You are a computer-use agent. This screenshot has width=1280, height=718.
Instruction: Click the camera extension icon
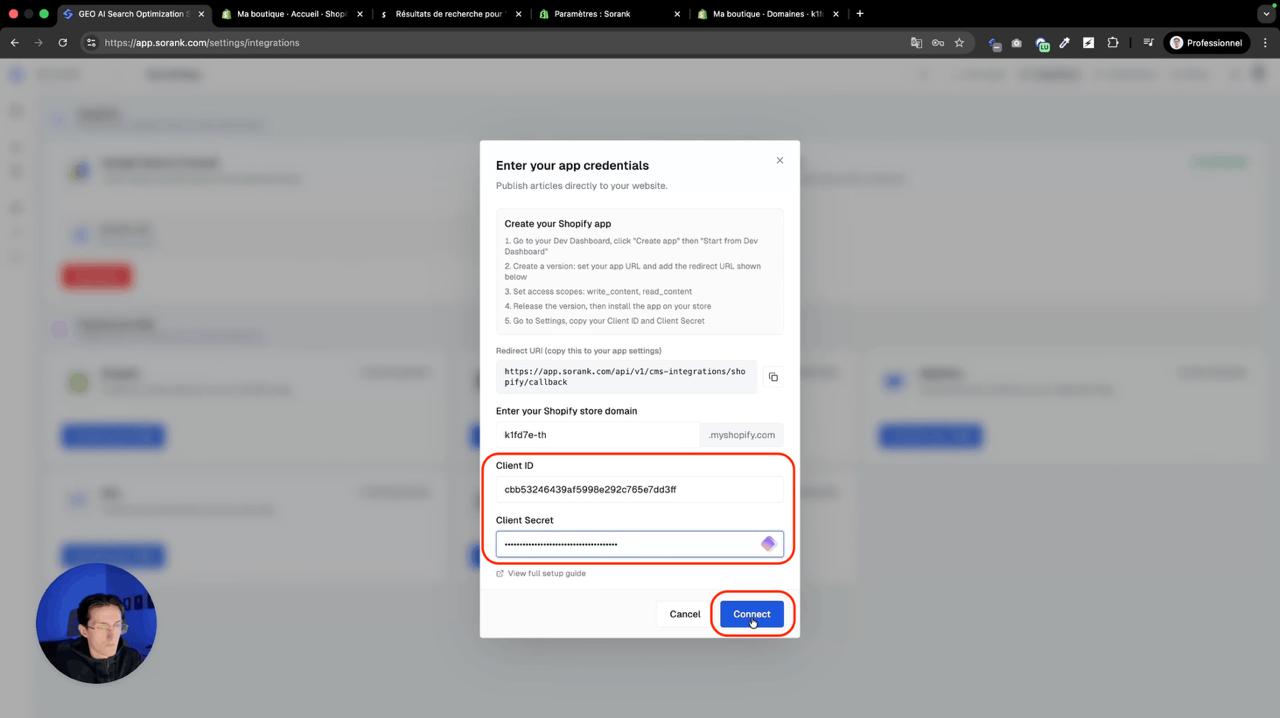pos(1017,43)
